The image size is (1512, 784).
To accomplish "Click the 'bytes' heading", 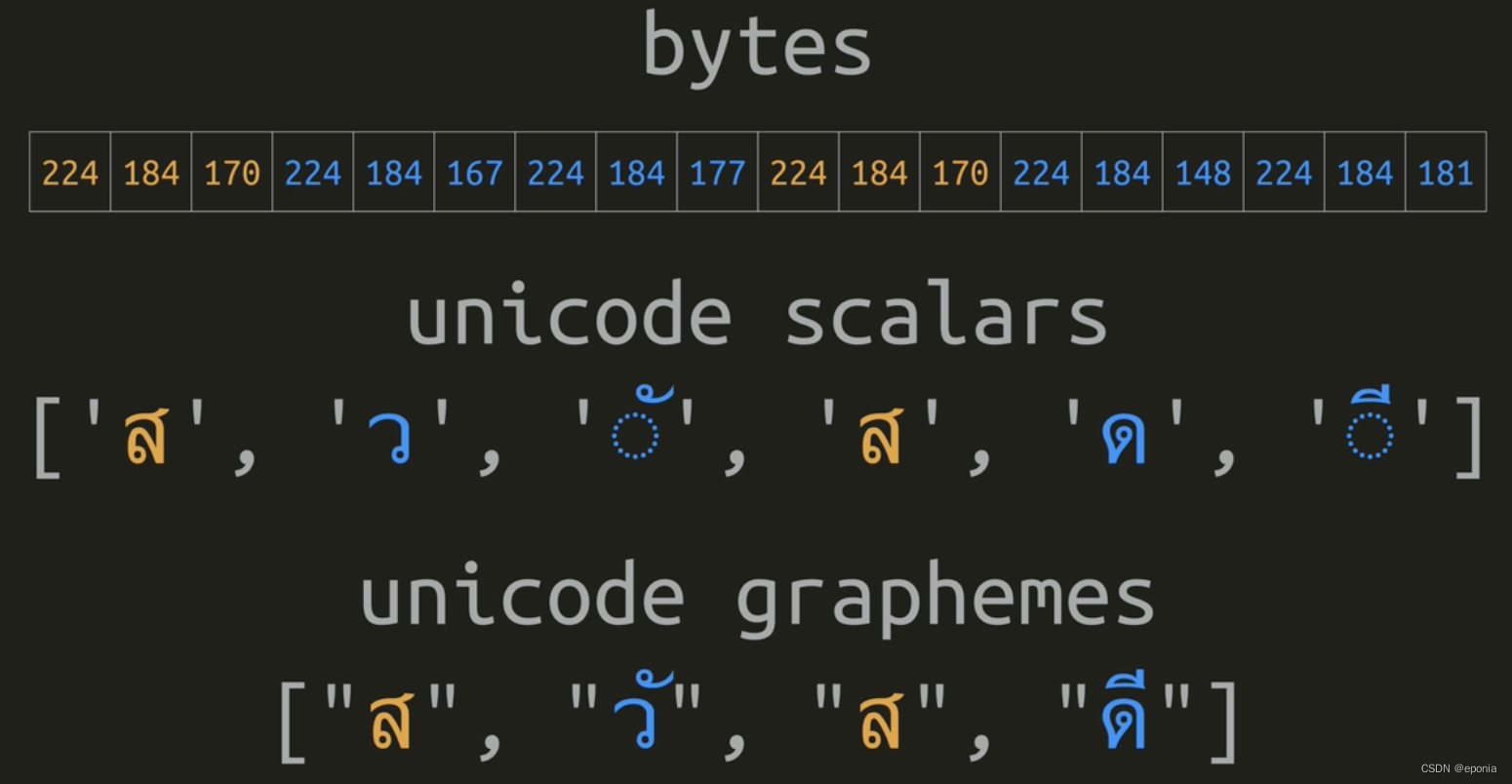I will click(757, 48).
